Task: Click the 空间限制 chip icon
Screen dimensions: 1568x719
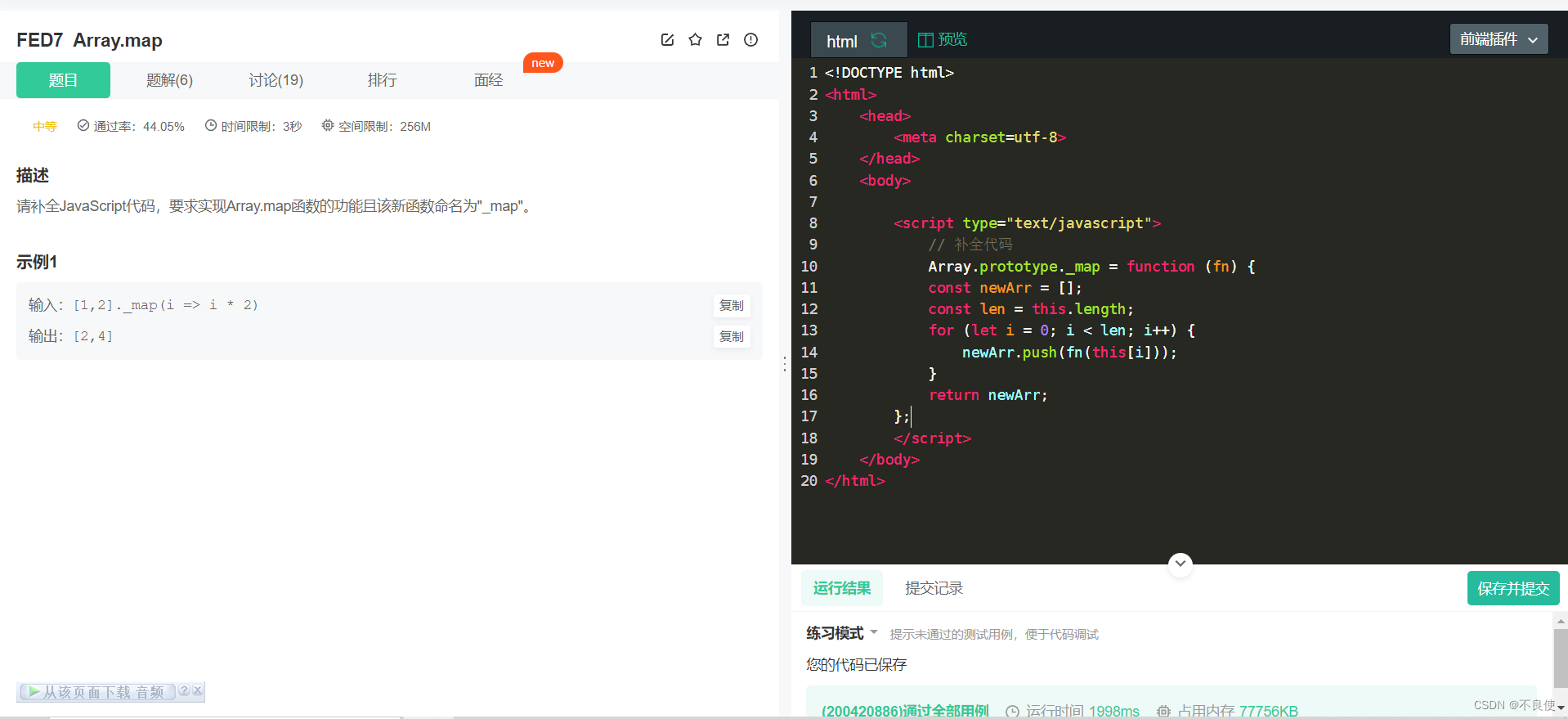Action: click(x=328, y=125)
